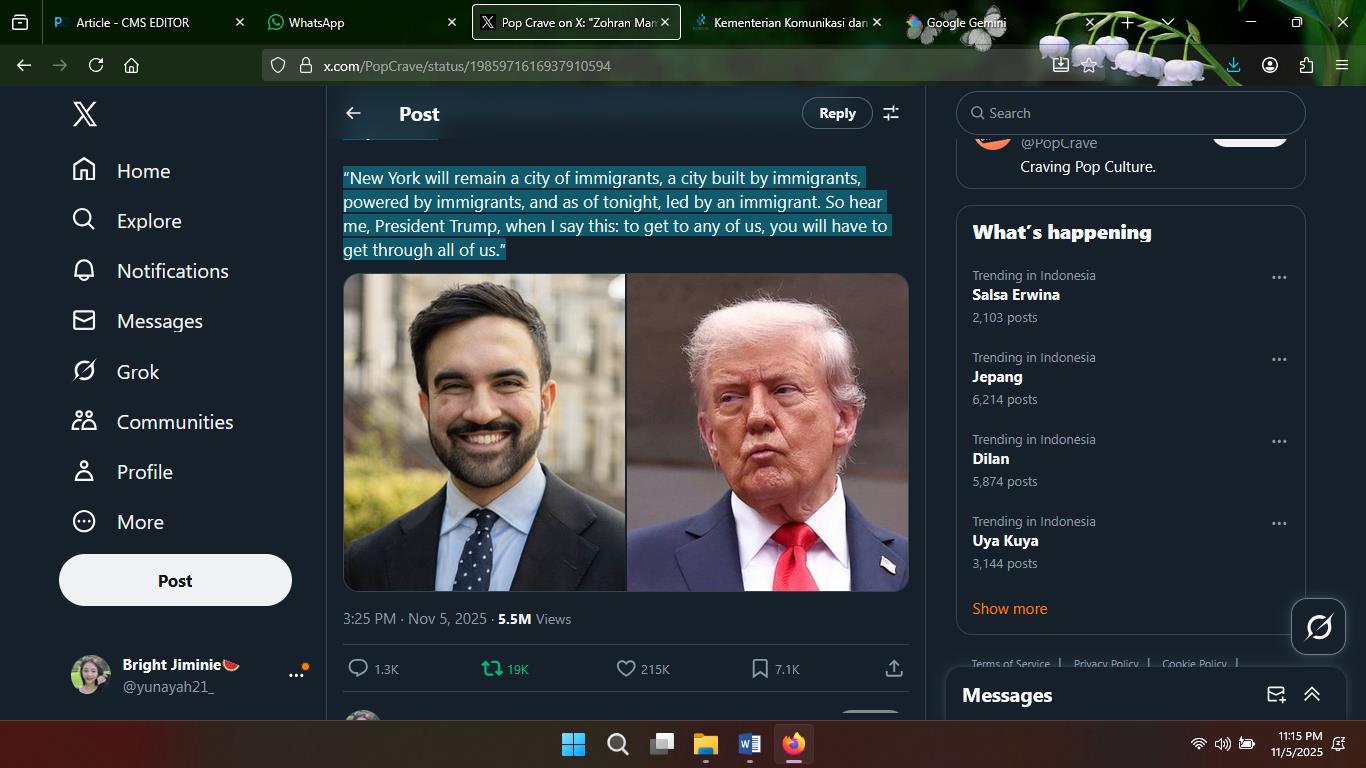The image size is (1366, 768).
Task: Bookmark page with star icon
Action: (x=1089, y=65)
